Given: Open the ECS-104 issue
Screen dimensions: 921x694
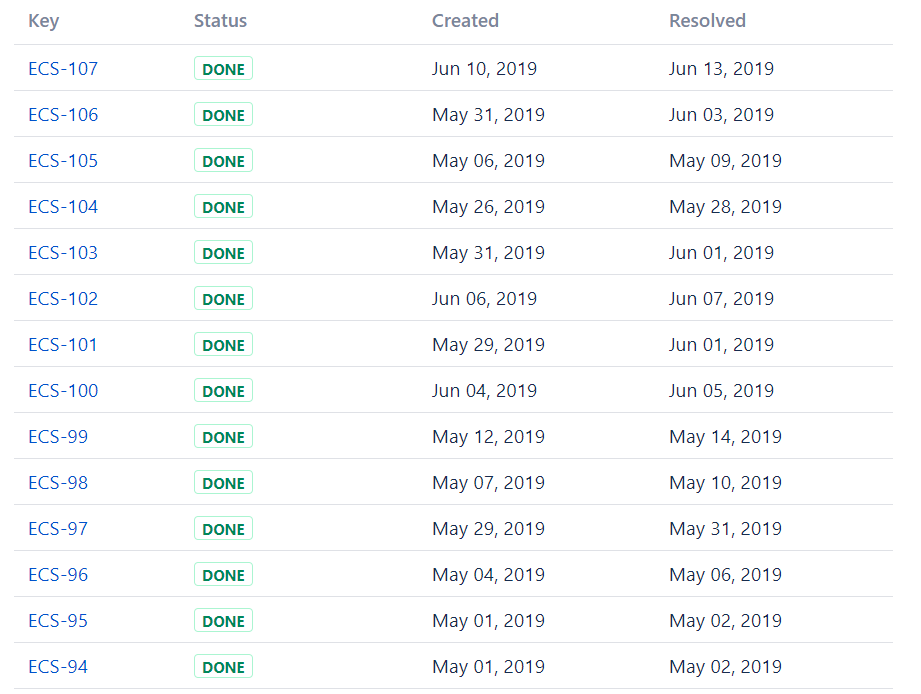Looking at the screenshot, I should (63, 207).
